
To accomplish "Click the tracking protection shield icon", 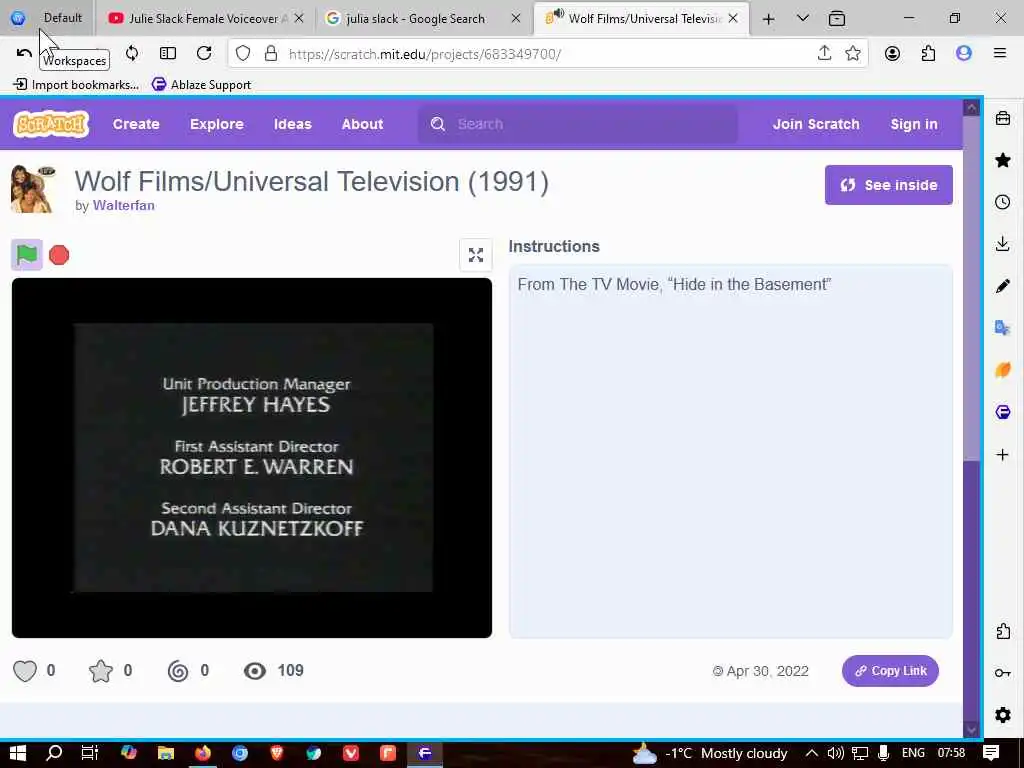I will tap(243, 53).
